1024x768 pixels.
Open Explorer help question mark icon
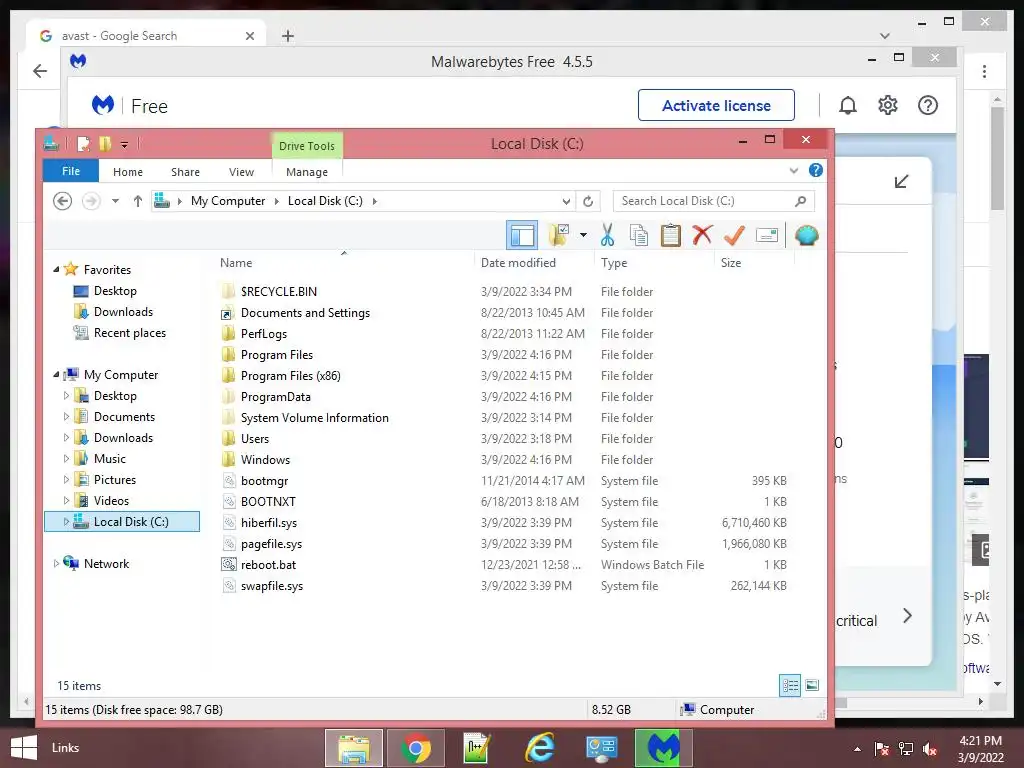[816, 170]
